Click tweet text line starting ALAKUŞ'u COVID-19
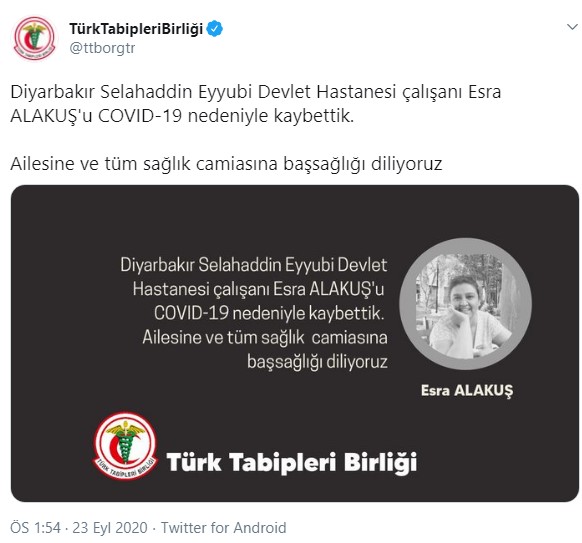 click(x=182, y=116)
